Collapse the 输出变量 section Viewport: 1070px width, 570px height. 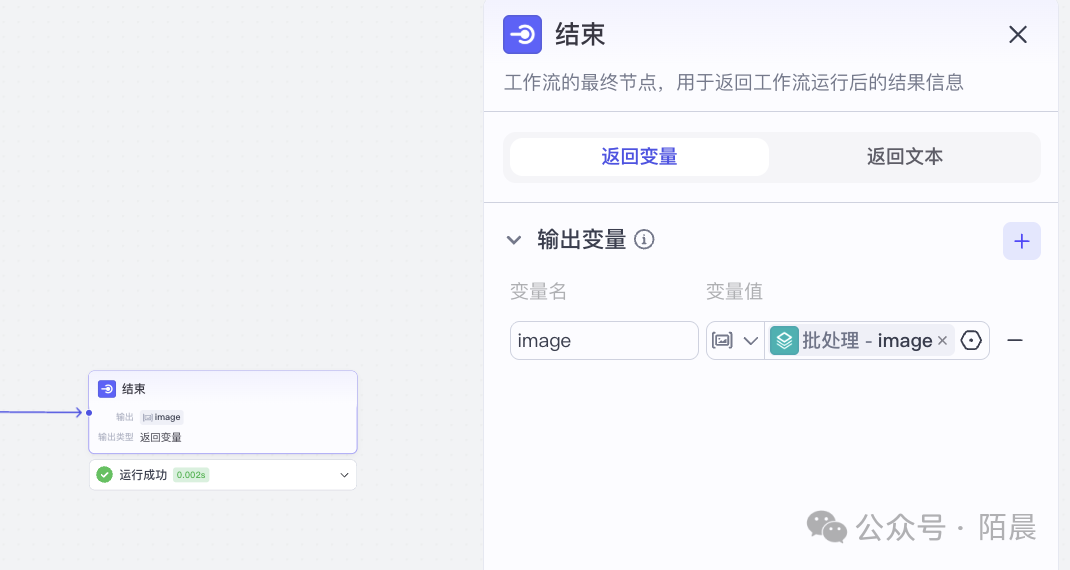point(514,240)
